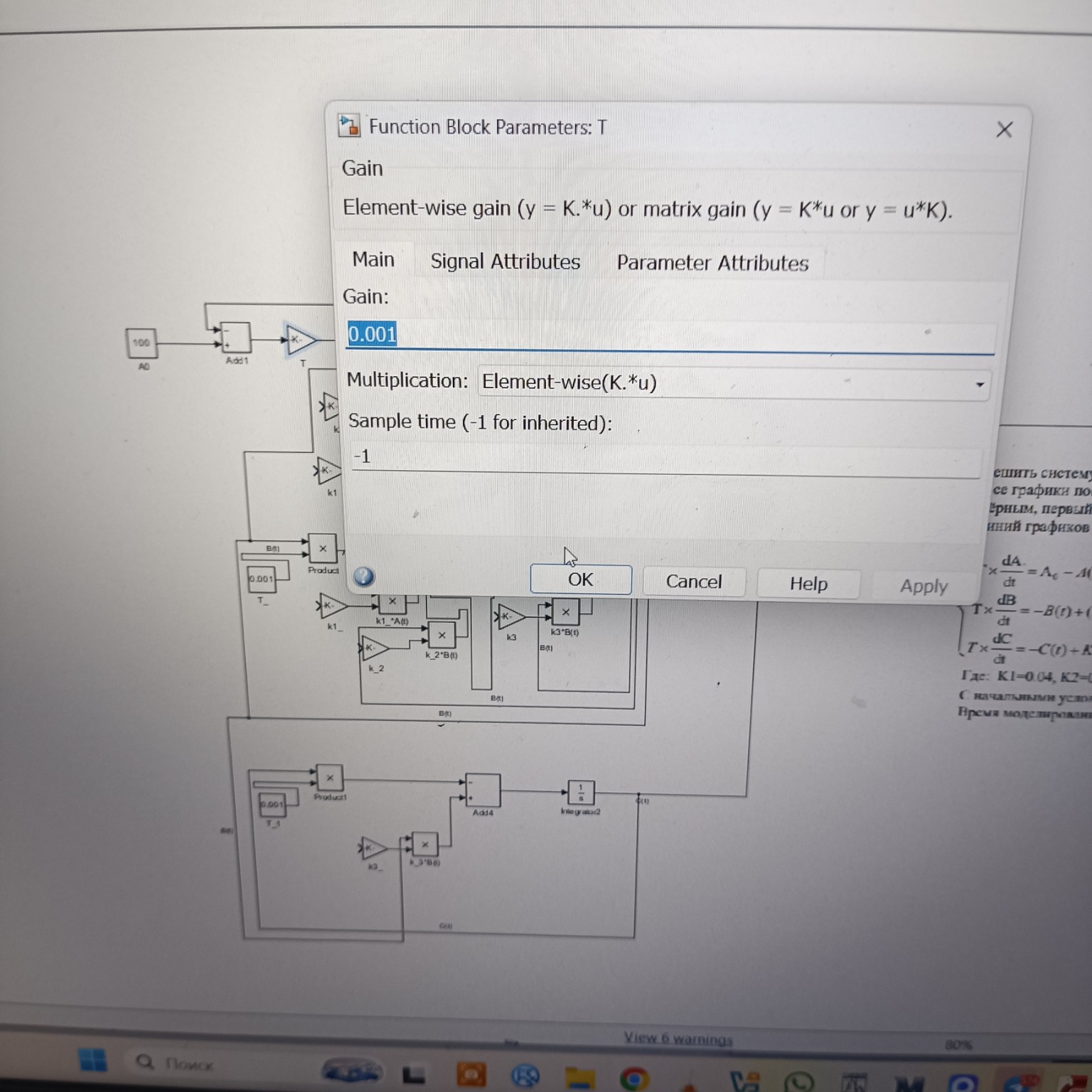Select the k1_ gain block
The height and width of the screenshot is (1092, 1092).
331,606
